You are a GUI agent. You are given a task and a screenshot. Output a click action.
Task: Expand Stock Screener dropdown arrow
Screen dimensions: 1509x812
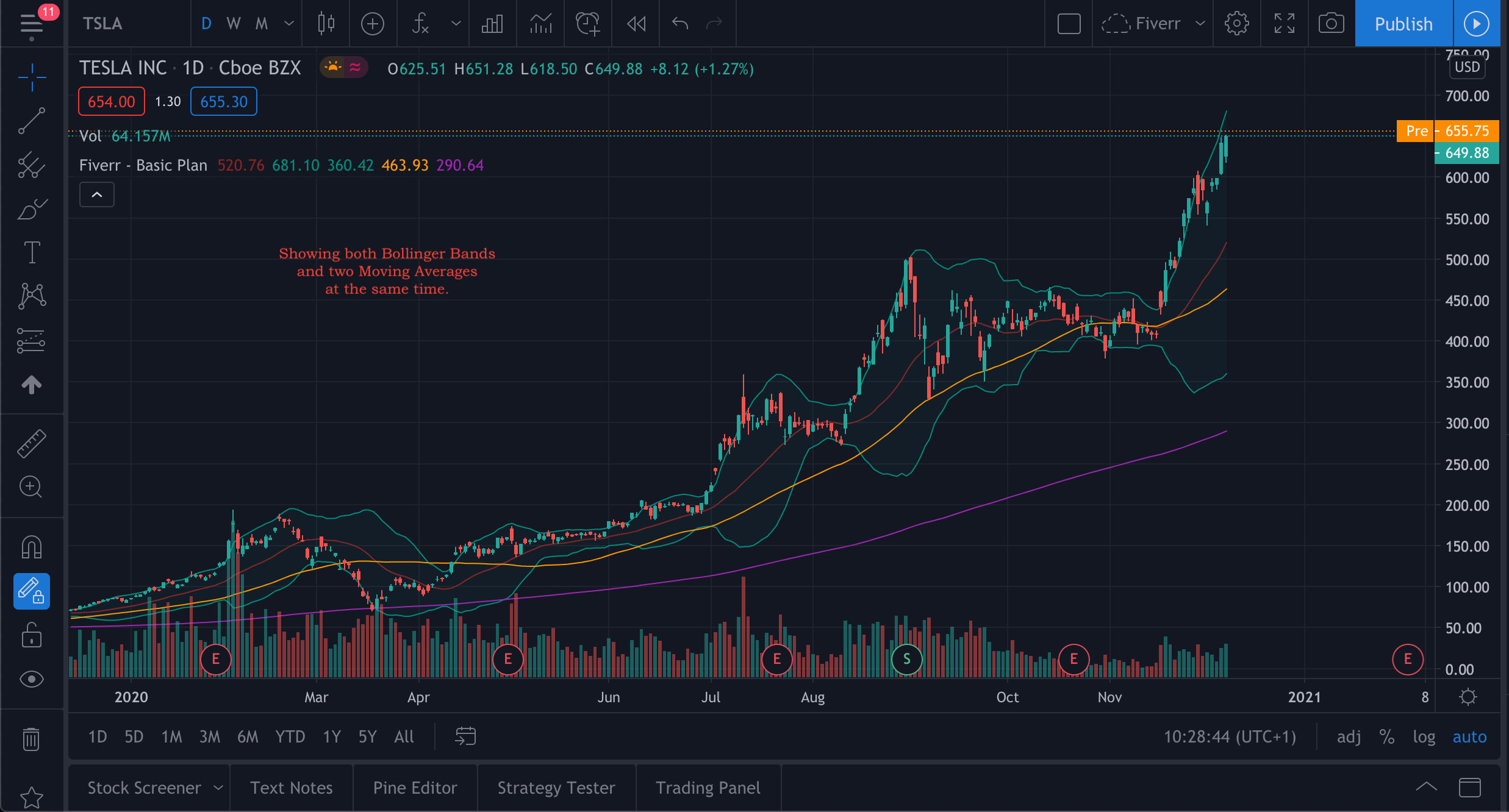[x=218, y=788]
